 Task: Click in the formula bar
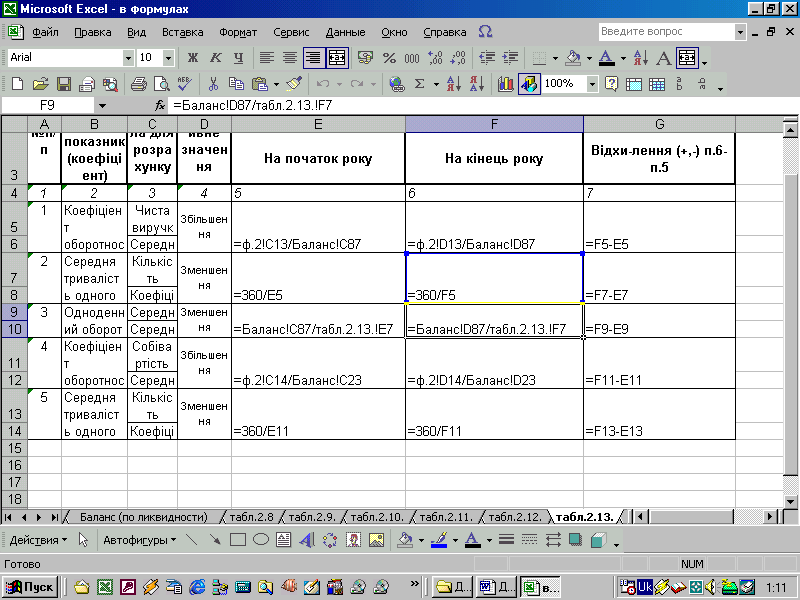pos(482,106)
